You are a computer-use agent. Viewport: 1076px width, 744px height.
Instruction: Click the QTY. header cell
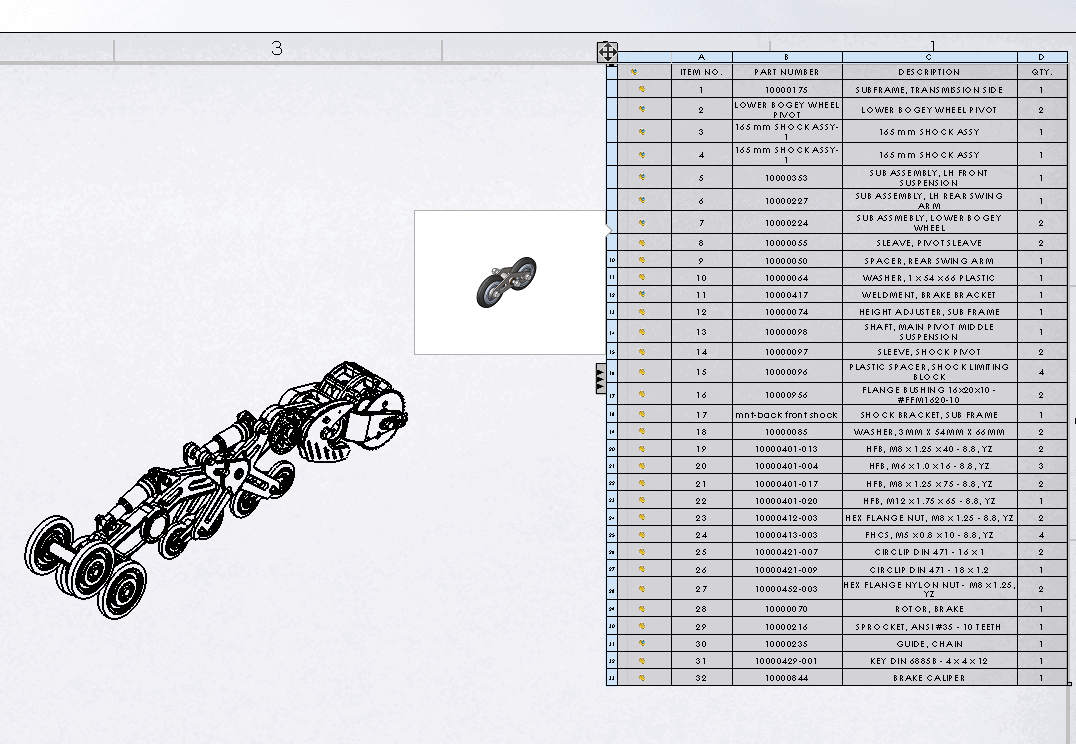coord(1042,71)
